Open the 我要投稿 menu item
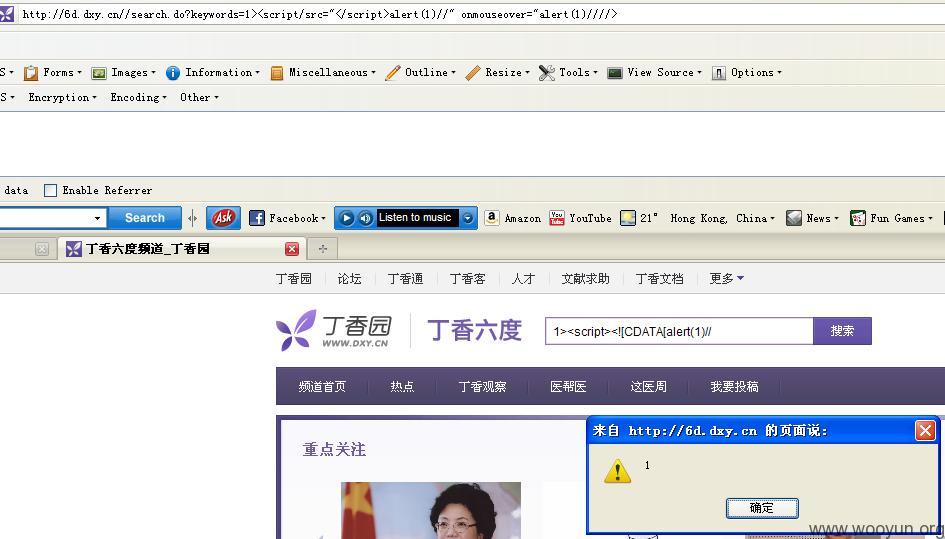The height and width of the screenshot is (539, 945). coord(734,386)
